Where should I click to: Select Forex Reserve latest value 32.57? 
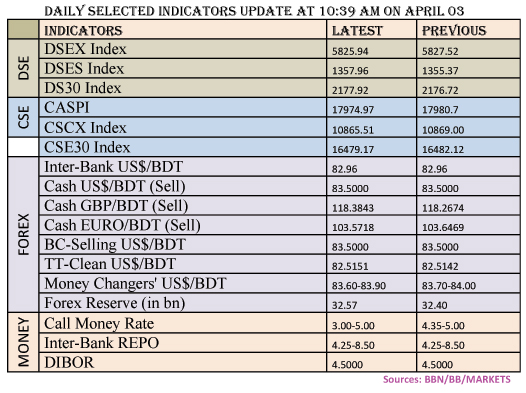click(x=344, y=305)
